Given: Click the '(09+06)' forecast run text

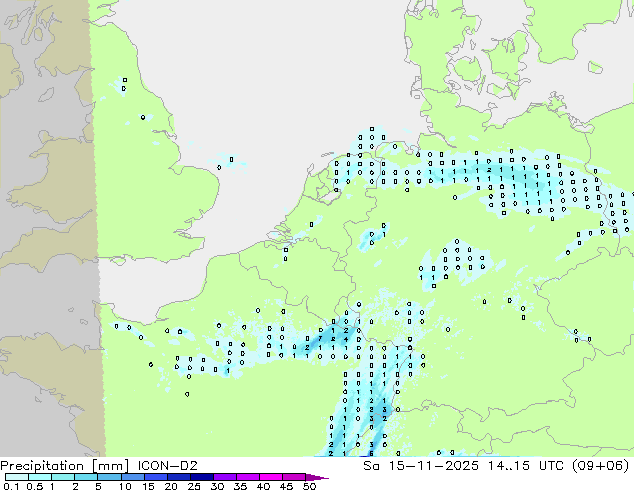Looking at the screenshot, I should click(x=600, y=466).
